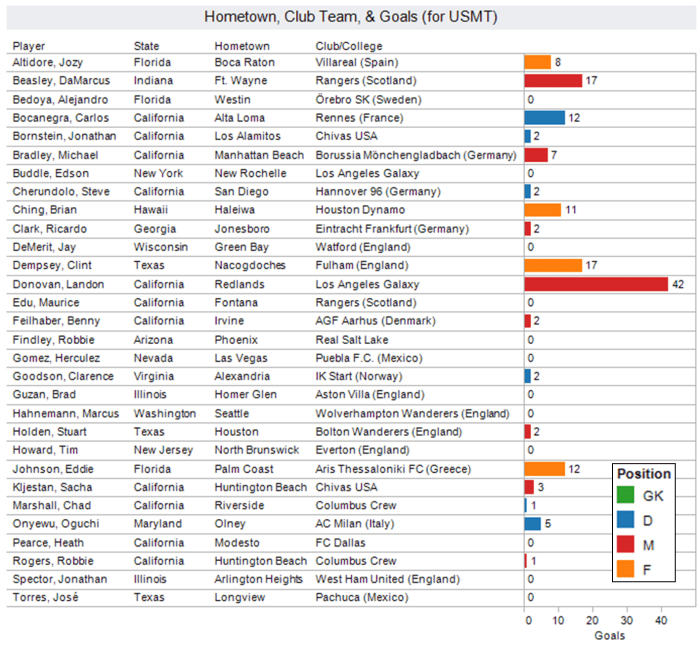Select Brian Ching's orange 11-goal bar
This screenshot has height=647, width=700.
click(x=542, y=210)
